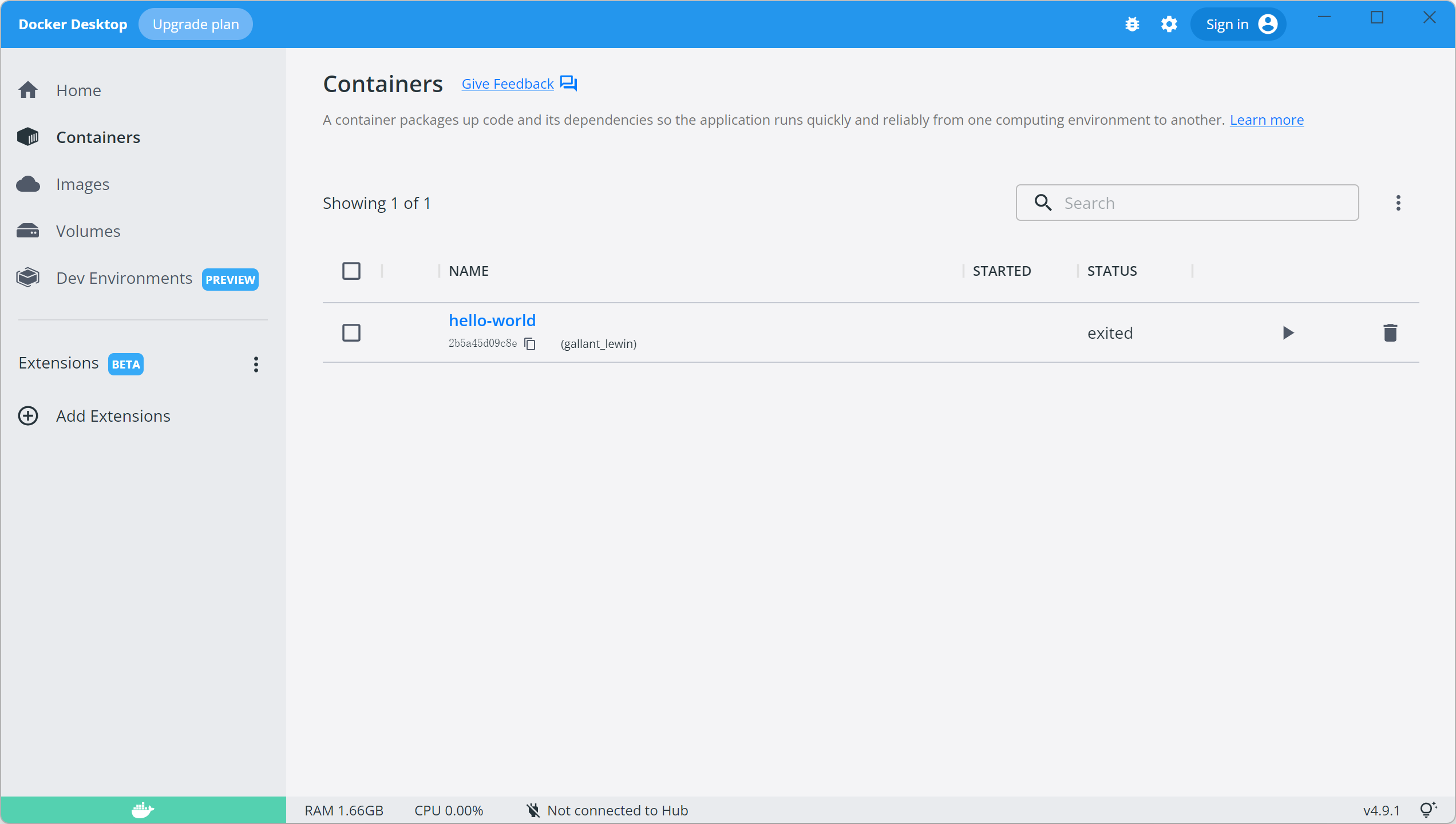
Task: Sort by the STATUS column header
Action: [1112, 271]
